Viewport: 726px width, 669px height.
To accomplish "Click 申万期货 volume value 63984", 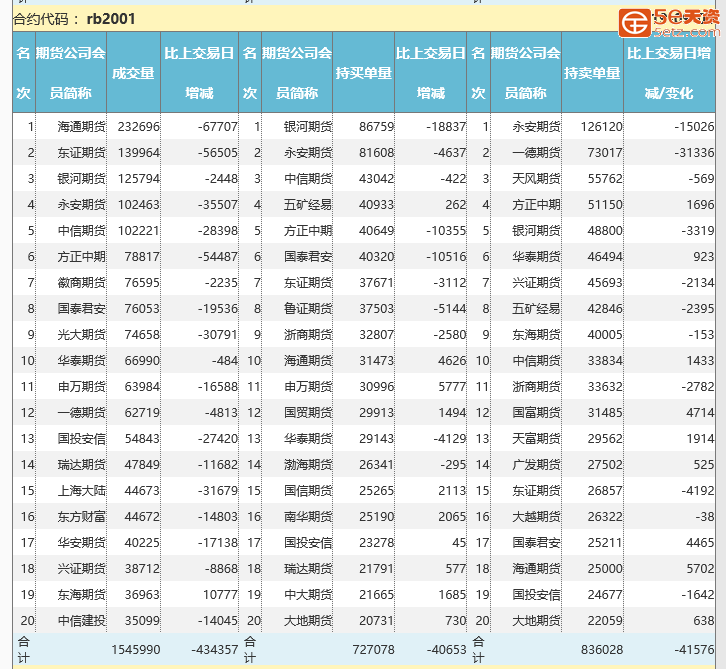I will (142, 386).
